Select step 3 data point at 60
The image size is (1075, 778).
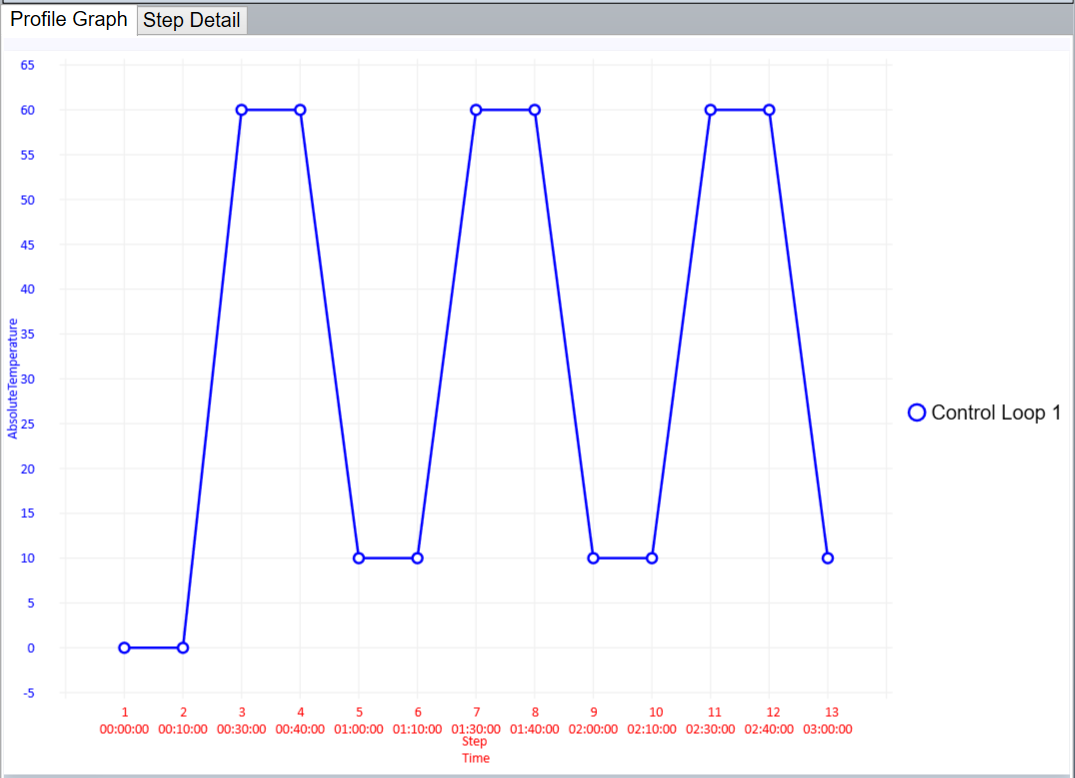pos(241,110)
